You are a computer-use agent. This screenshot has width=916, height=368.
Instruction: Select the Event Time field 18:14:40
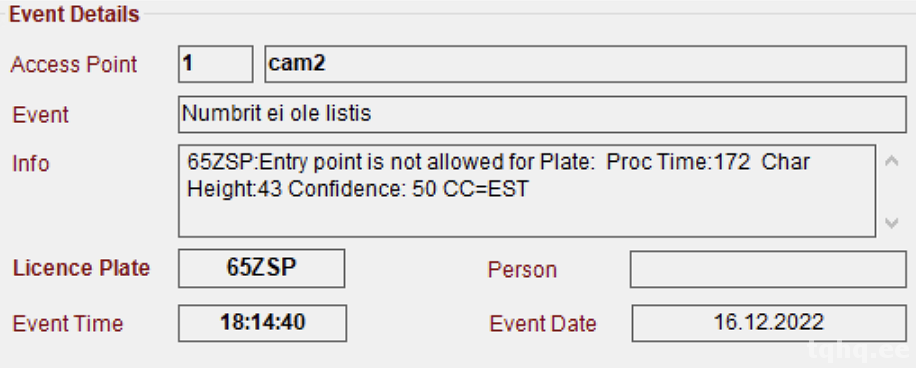262,323
